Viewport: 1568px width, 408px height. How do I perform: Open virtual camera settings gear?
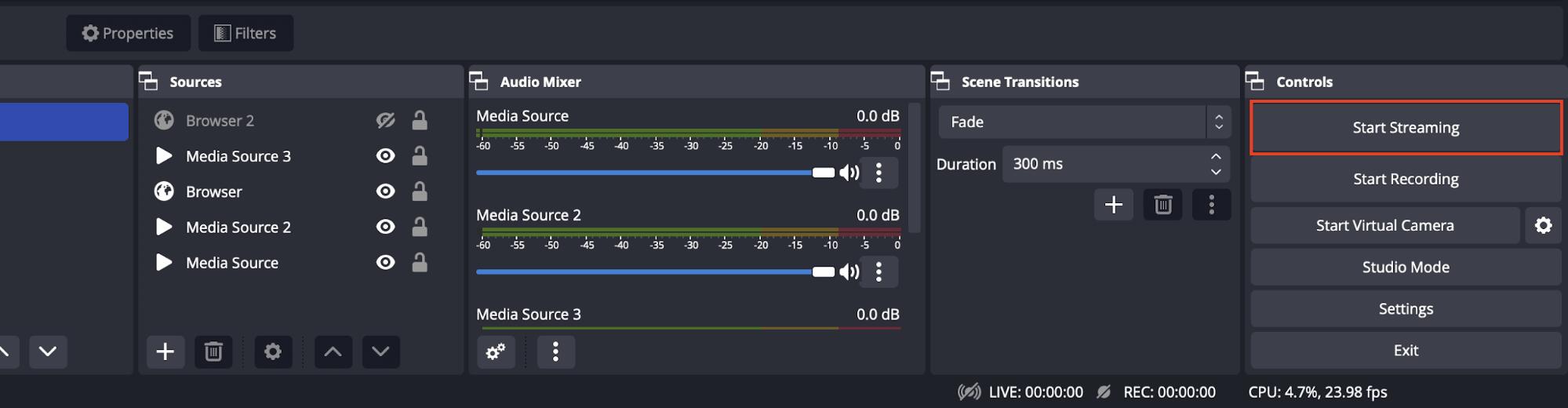[1543, 226]
